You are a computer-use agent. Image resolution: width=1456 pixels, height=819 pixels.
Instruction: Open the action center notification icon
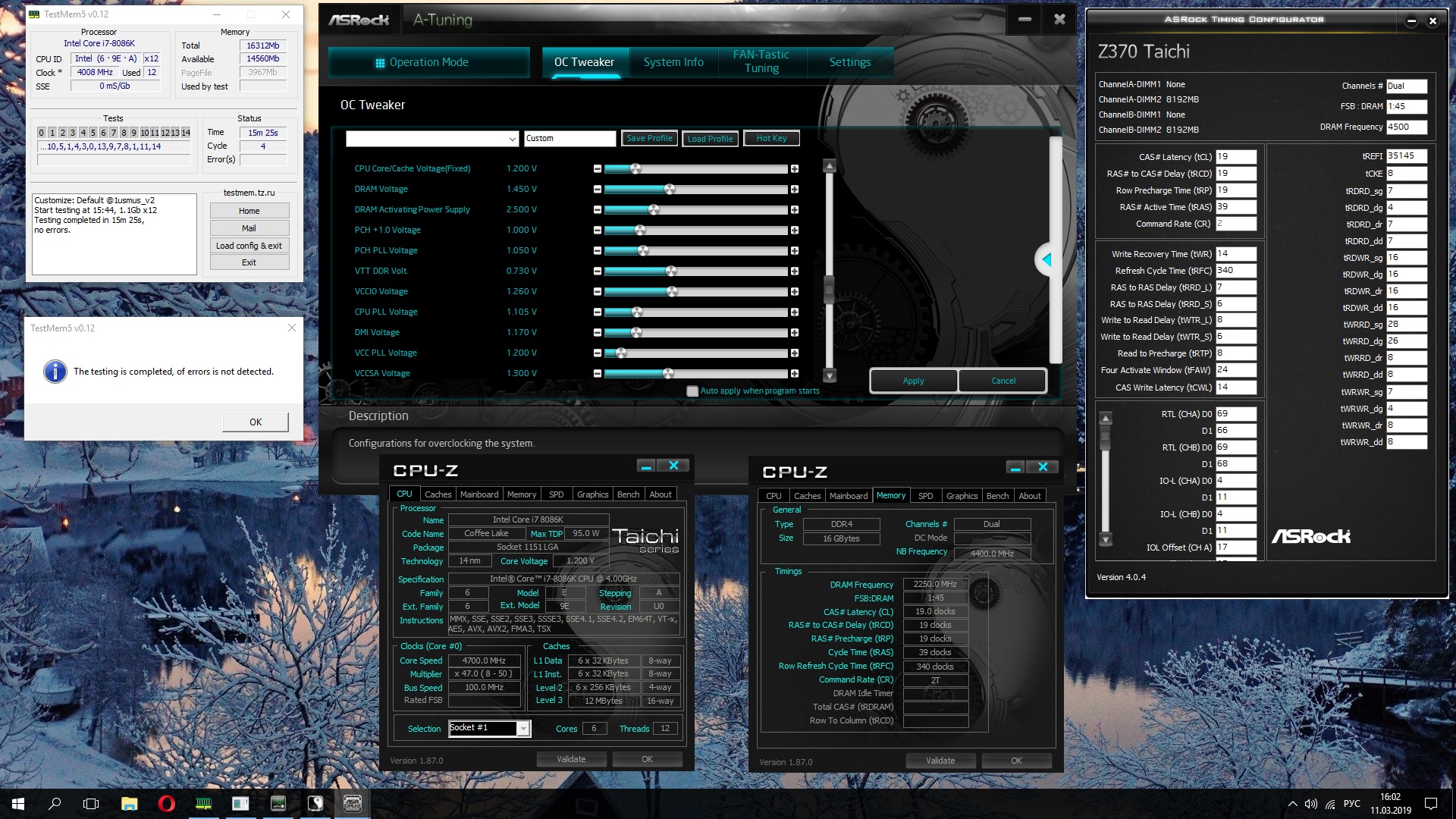1431,804
